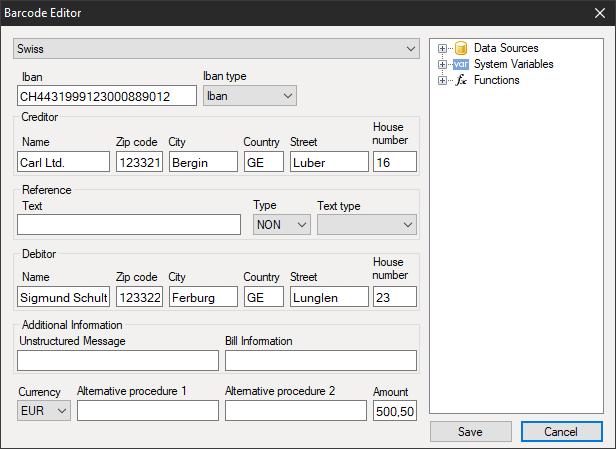
Task: Click the Unstructured Message field
Action: [x=118, y=361]
